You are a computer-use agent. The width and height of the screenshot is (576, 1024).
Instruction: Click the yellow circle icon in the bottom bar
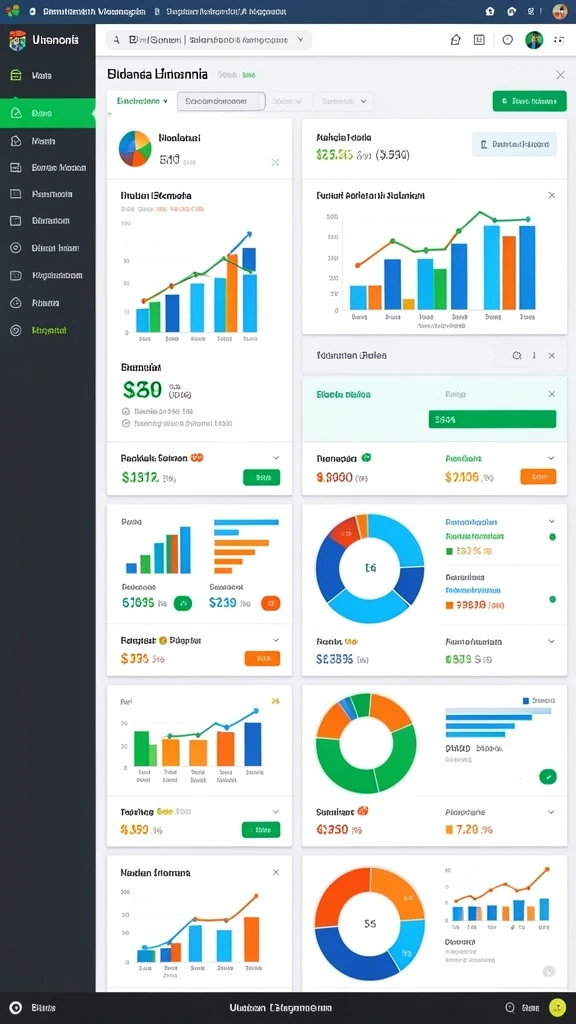click(557, 1008)
